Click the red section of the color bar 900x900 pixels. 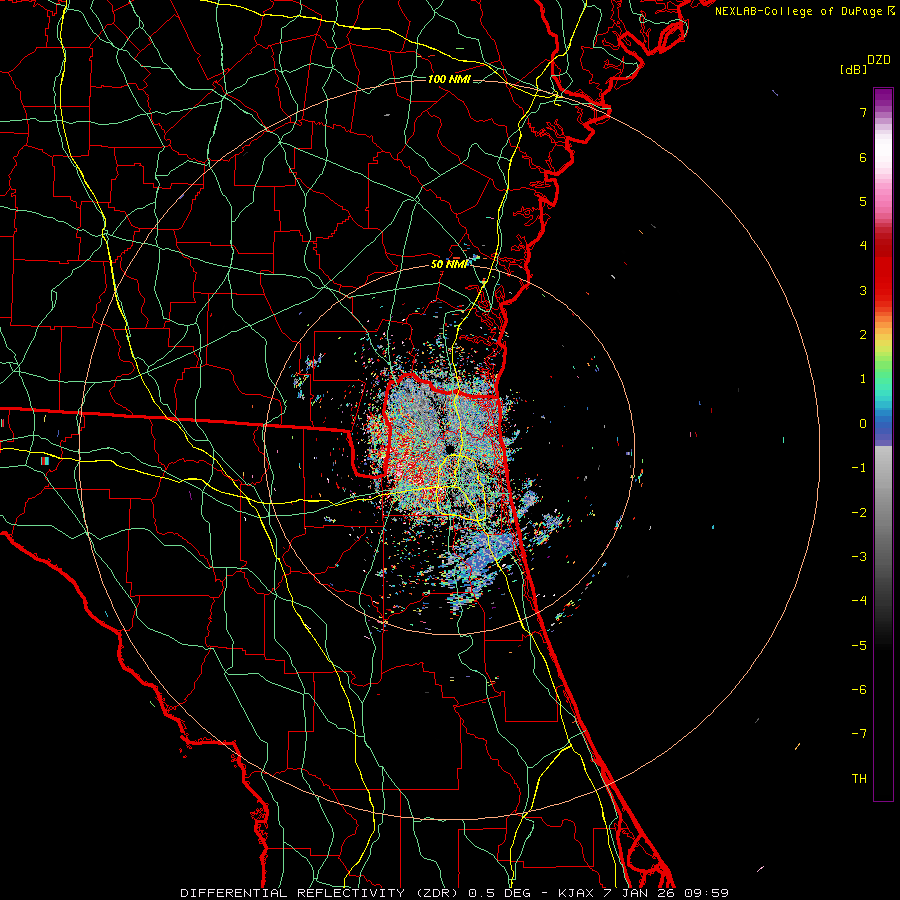pos(883,270)
